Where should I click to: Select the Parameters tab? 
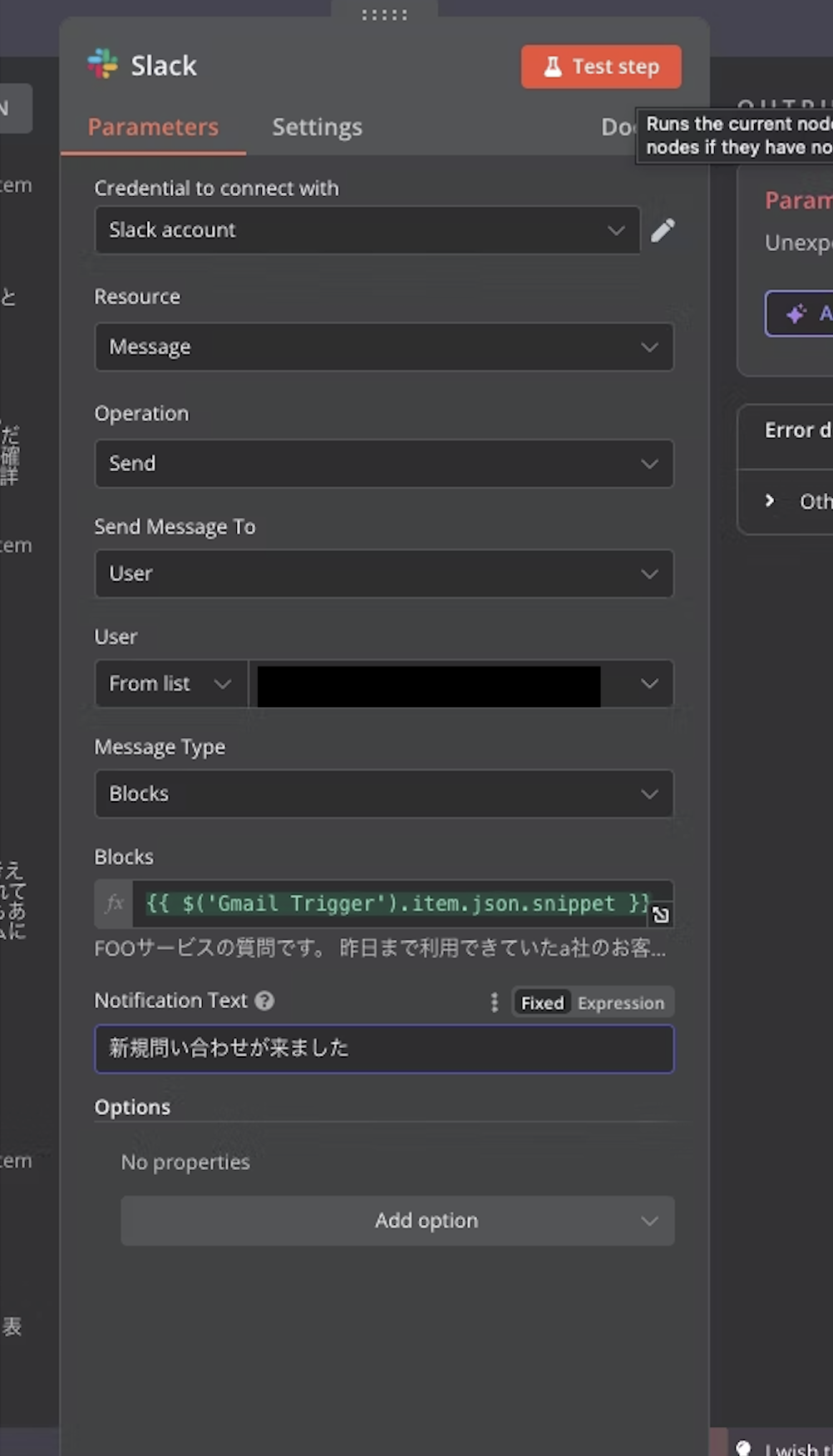coord(153,127)
